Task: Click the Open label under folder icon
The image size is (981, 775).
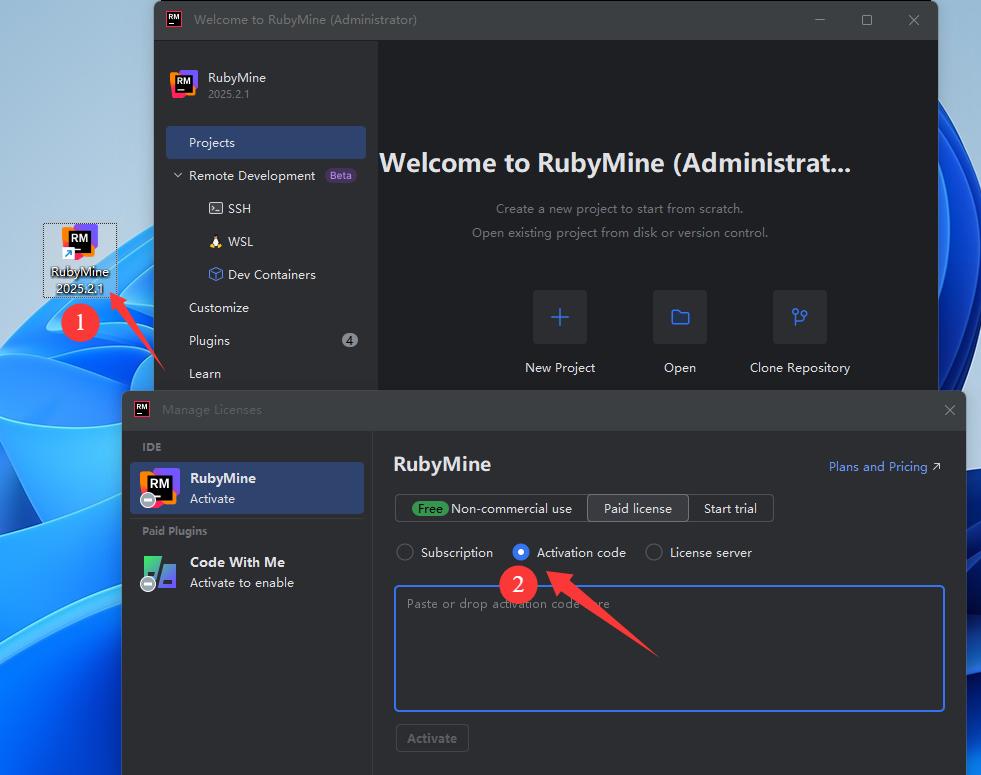Action: pos(679,368)
